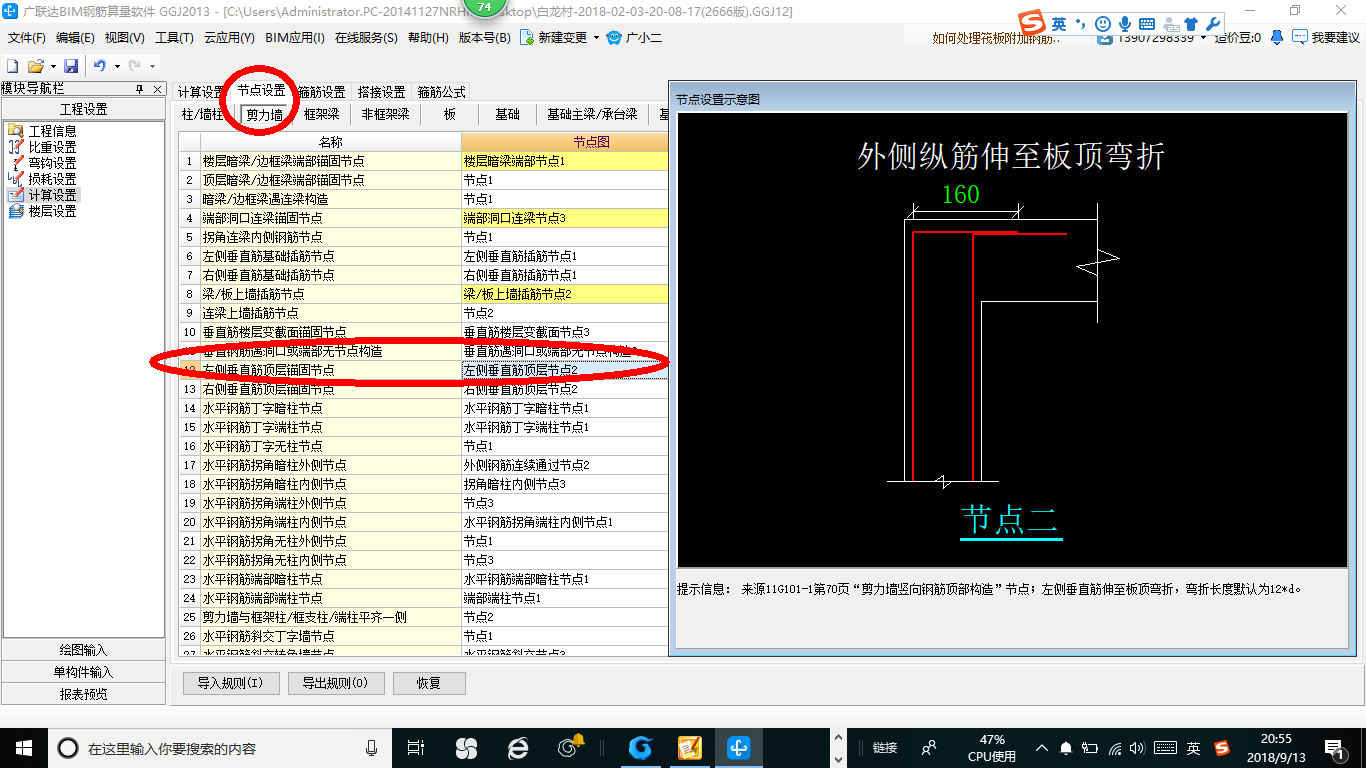The image size is (1366, 768).
Task: Click the 导出规则(O) button
Action: click(334, 683)
